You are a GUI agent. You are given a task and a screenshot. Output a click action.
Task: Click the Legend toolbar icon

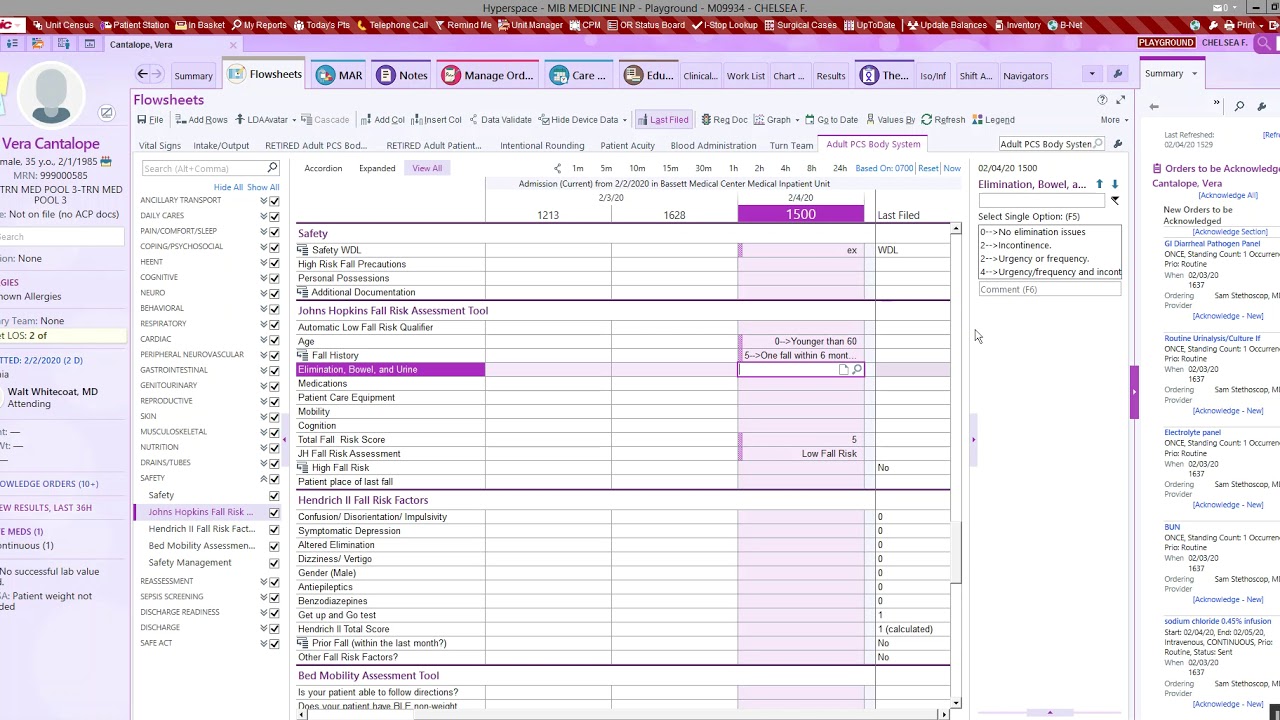click(x=993, y=120)
